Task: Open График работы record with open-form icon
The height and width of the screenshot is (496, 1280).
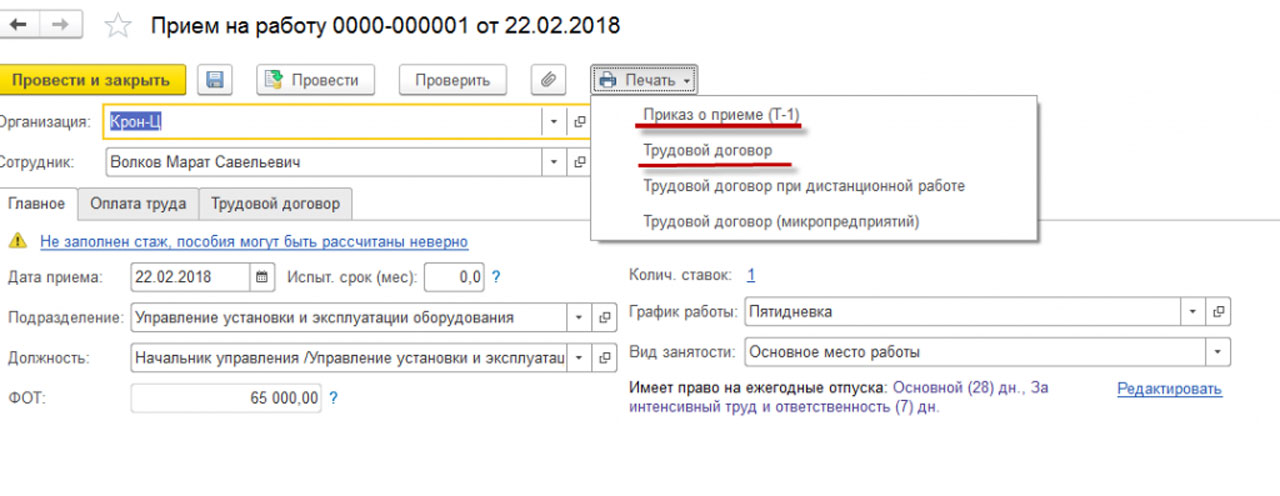Action: pos(1218,312)
